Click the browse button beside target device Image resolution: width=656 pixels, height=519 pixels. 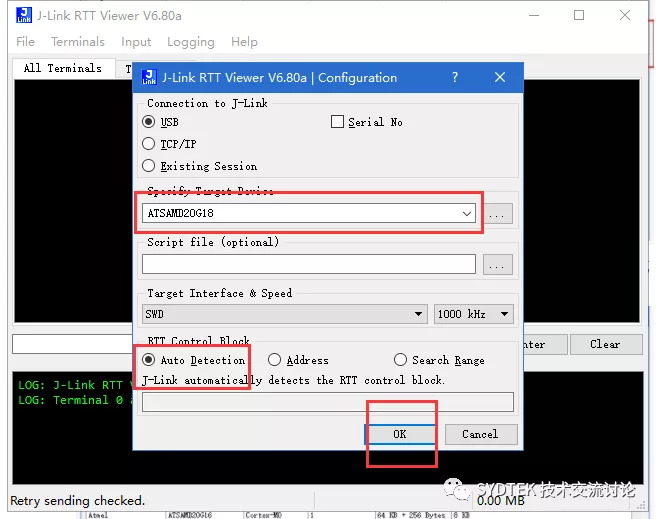point(497,214)
